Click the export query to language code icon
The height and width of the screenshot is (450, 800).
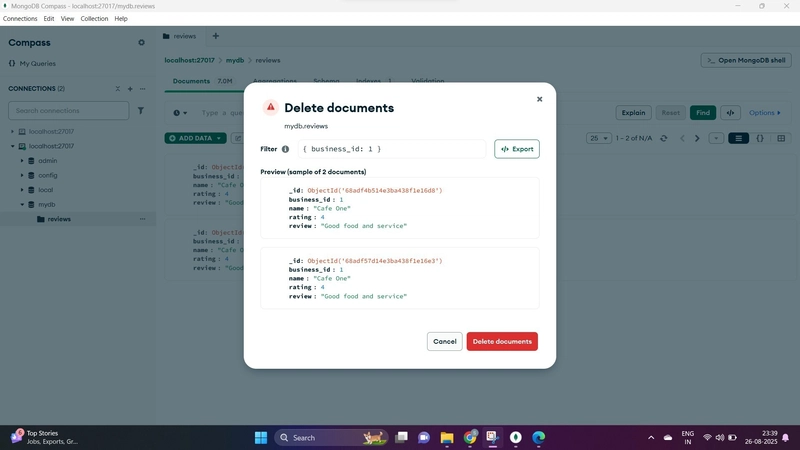point(730,113)
